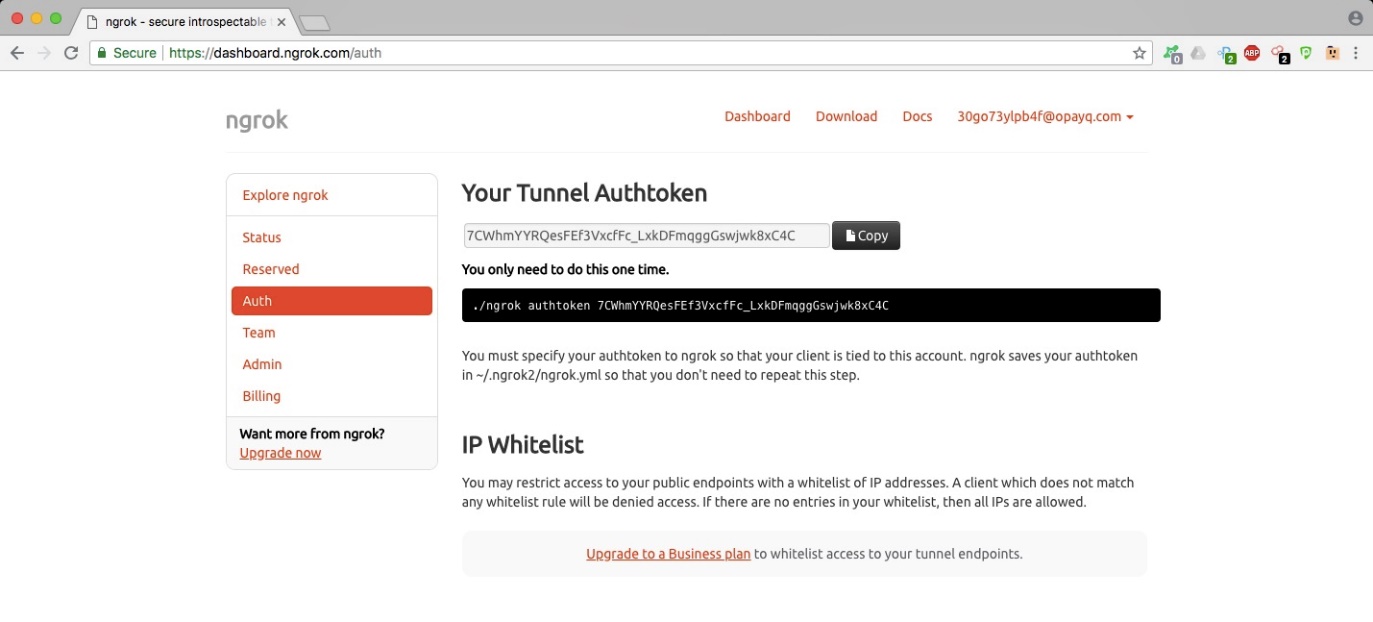Click the Google Drive extension icon
The height and width of the screenshot is (622, 1373).
[x=1198, y=53]
